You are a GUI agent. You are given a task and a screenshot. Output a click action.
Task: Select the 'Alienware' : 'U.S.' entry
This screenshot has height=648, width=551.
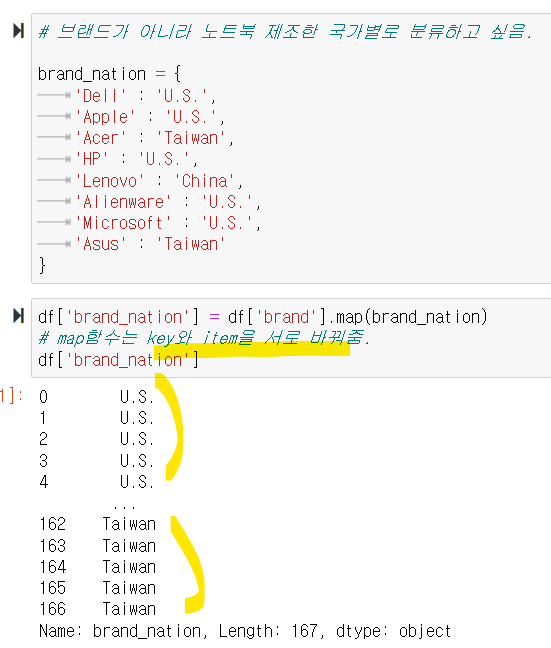(168, 202)
